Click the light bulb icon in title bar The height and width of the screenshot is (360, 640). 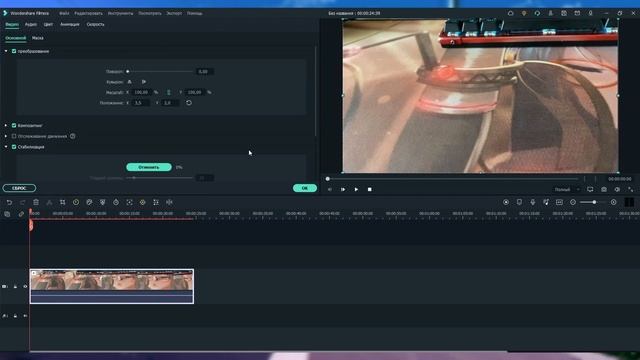tap(524, 13)
